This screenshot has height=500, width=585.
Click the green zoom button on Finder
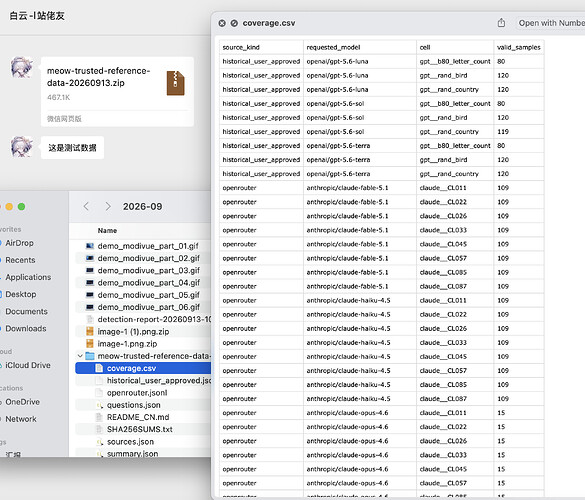(22, 206)
